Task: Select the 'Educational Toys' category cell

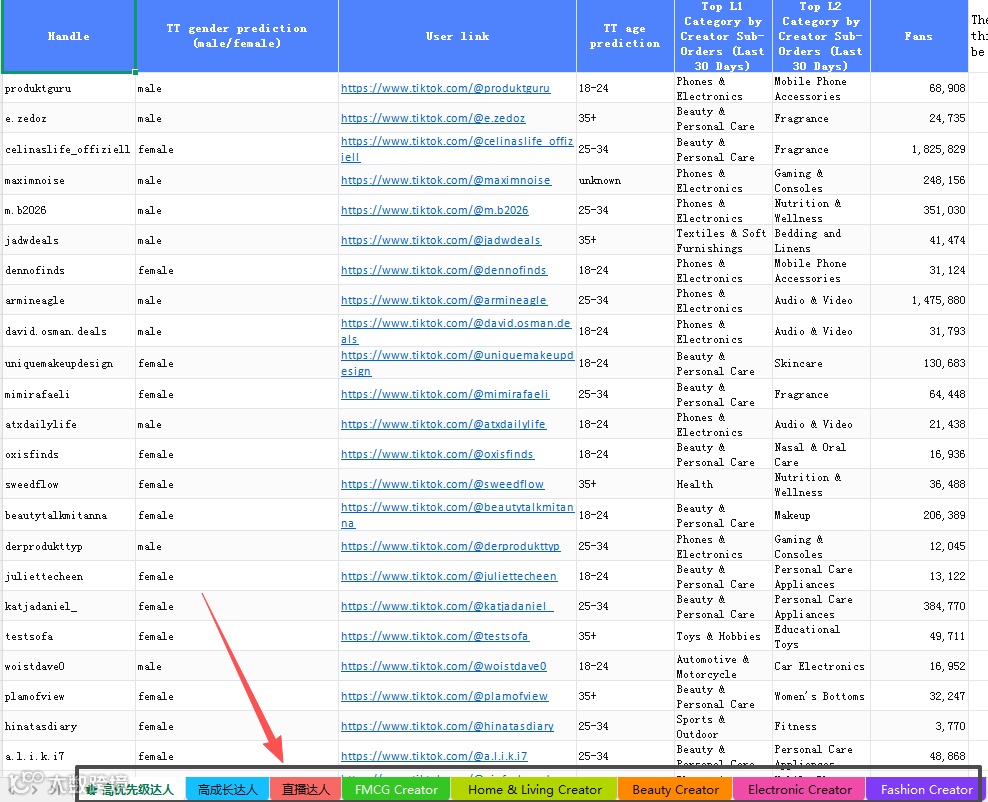Action: coord(821,636)
